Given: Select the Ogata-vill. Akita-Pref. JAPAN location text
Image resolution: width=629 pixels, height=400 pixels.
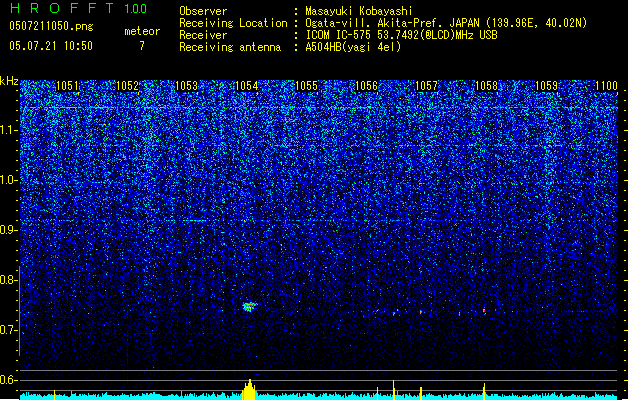Looking at the screenshot, I should point(446,23).
